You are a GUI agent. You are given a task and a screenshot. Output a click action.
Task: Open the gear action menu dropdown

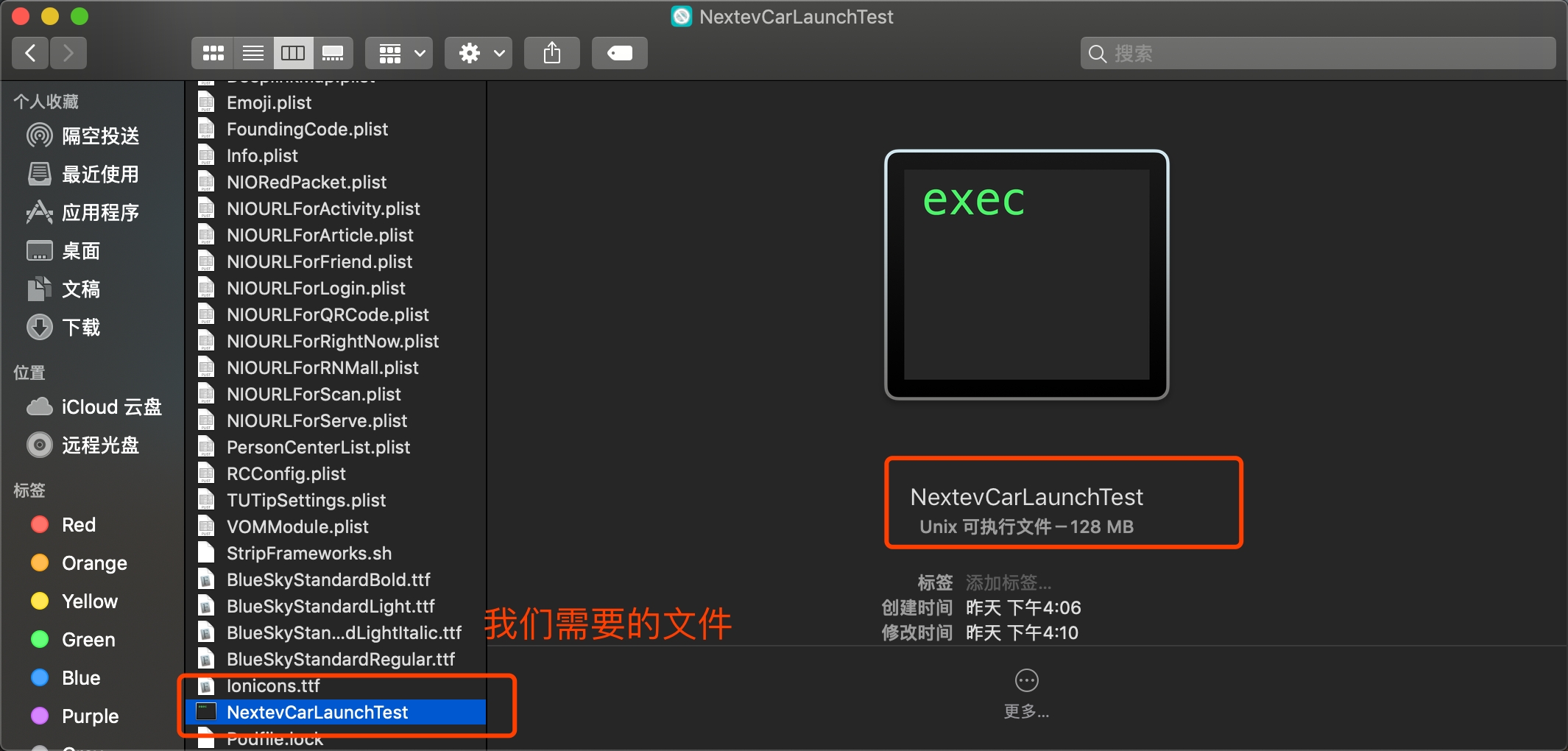[x=479, y=53]
